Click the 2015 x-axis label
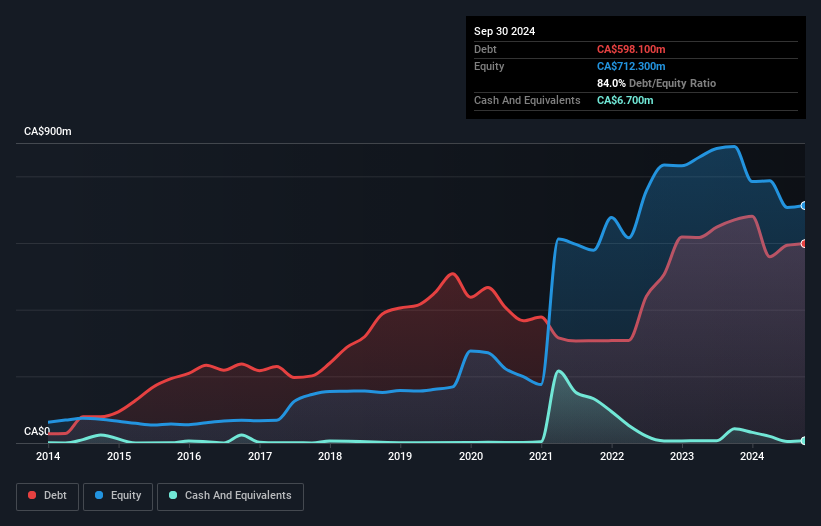The height and width of the screenshot is (526, 821). pyautogui.click(x=119, y=456)
